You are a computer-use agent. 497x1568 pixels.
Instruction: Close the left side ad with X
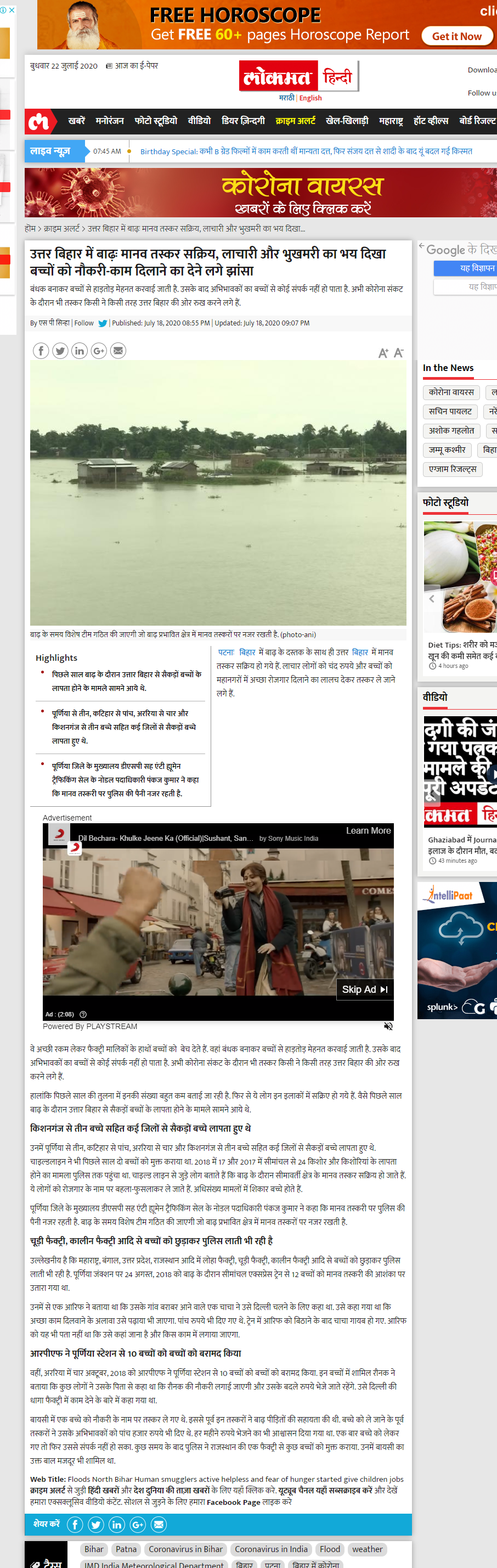pyautogui.click(x=12, y=10)
